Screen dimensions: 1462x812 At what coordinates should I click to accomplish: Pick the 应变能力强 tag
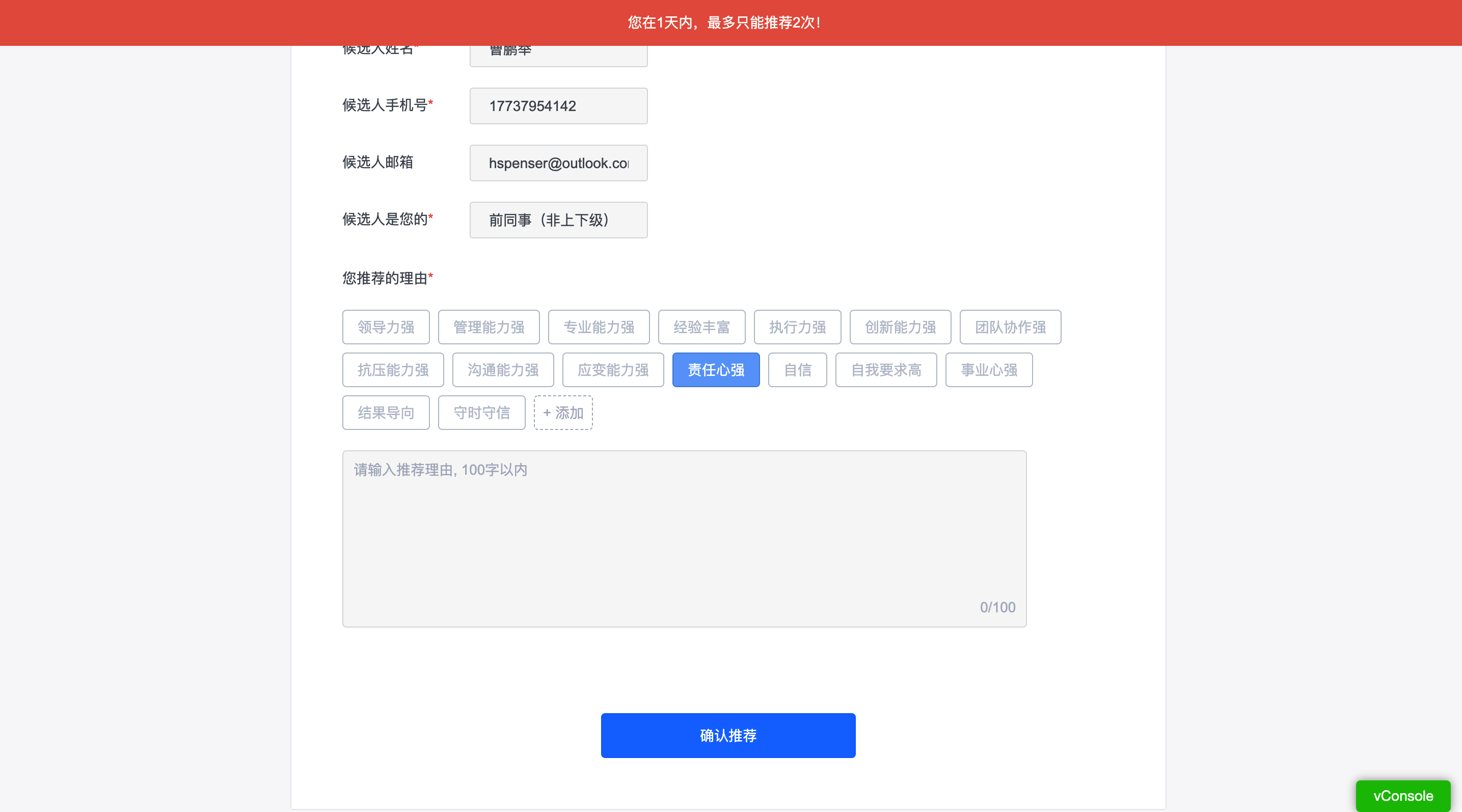[x=613, y=370]
